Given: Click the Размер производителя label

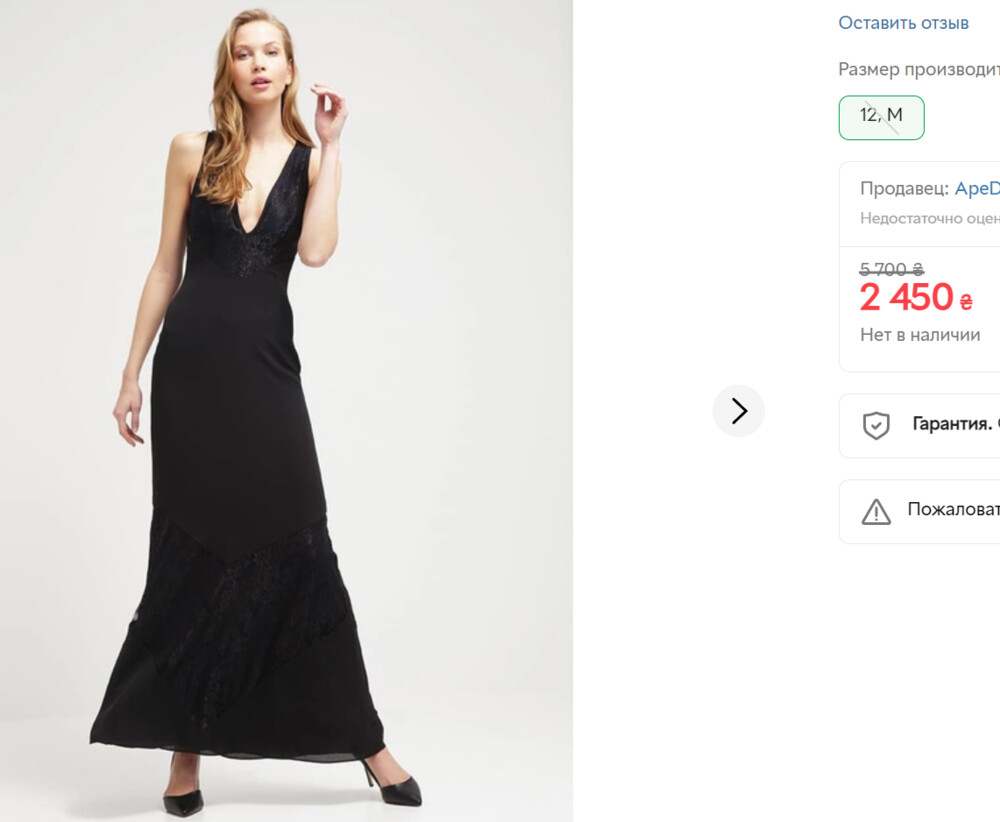Looking at the screenshot, I should point(918,70).
